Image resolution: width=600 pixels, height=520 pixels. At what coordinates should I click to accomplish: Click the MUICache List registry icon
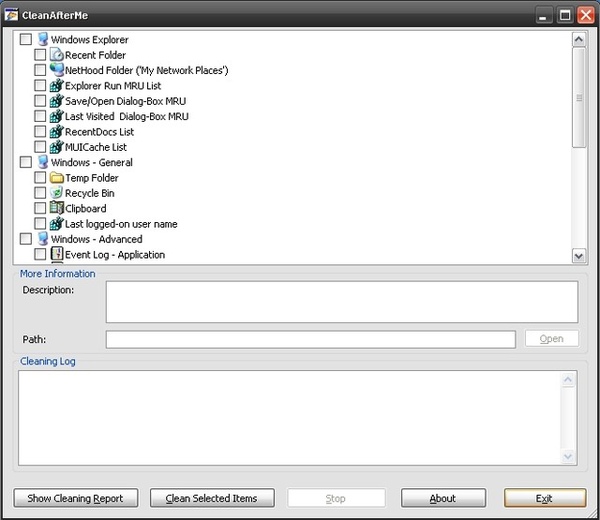(57, 147)
